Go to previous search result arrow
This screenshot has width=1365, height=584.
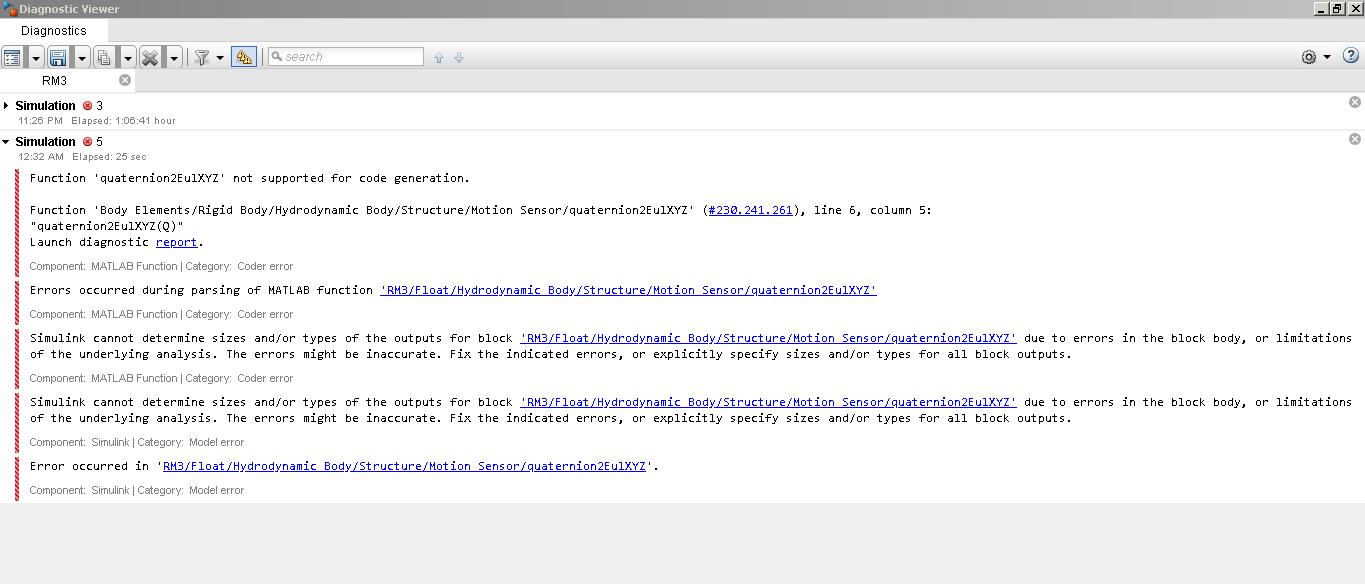(438, 57)
